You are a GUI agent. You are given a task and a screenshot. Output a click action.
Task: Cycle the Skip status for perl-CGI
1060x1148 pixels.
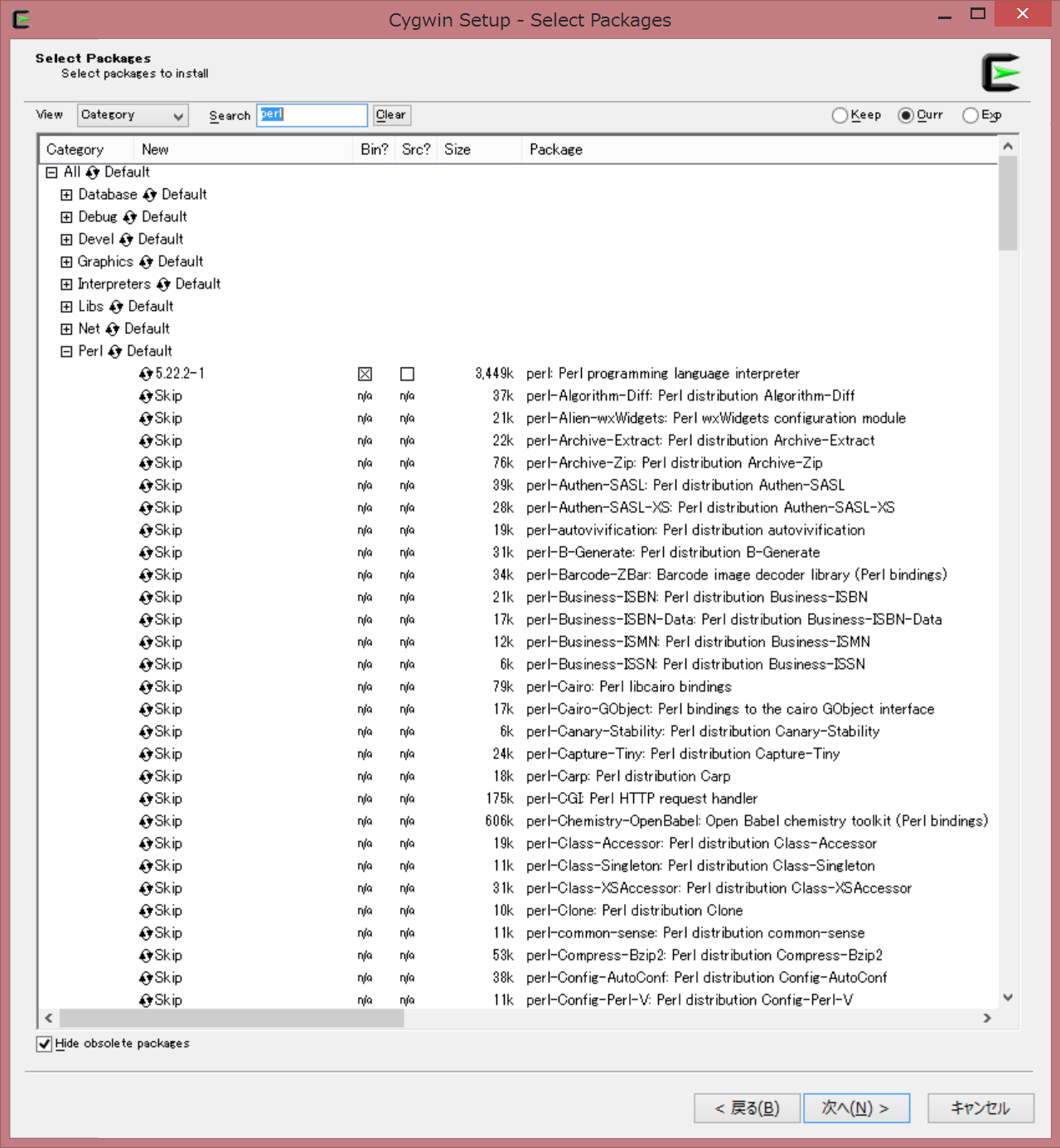pos(145,798)
